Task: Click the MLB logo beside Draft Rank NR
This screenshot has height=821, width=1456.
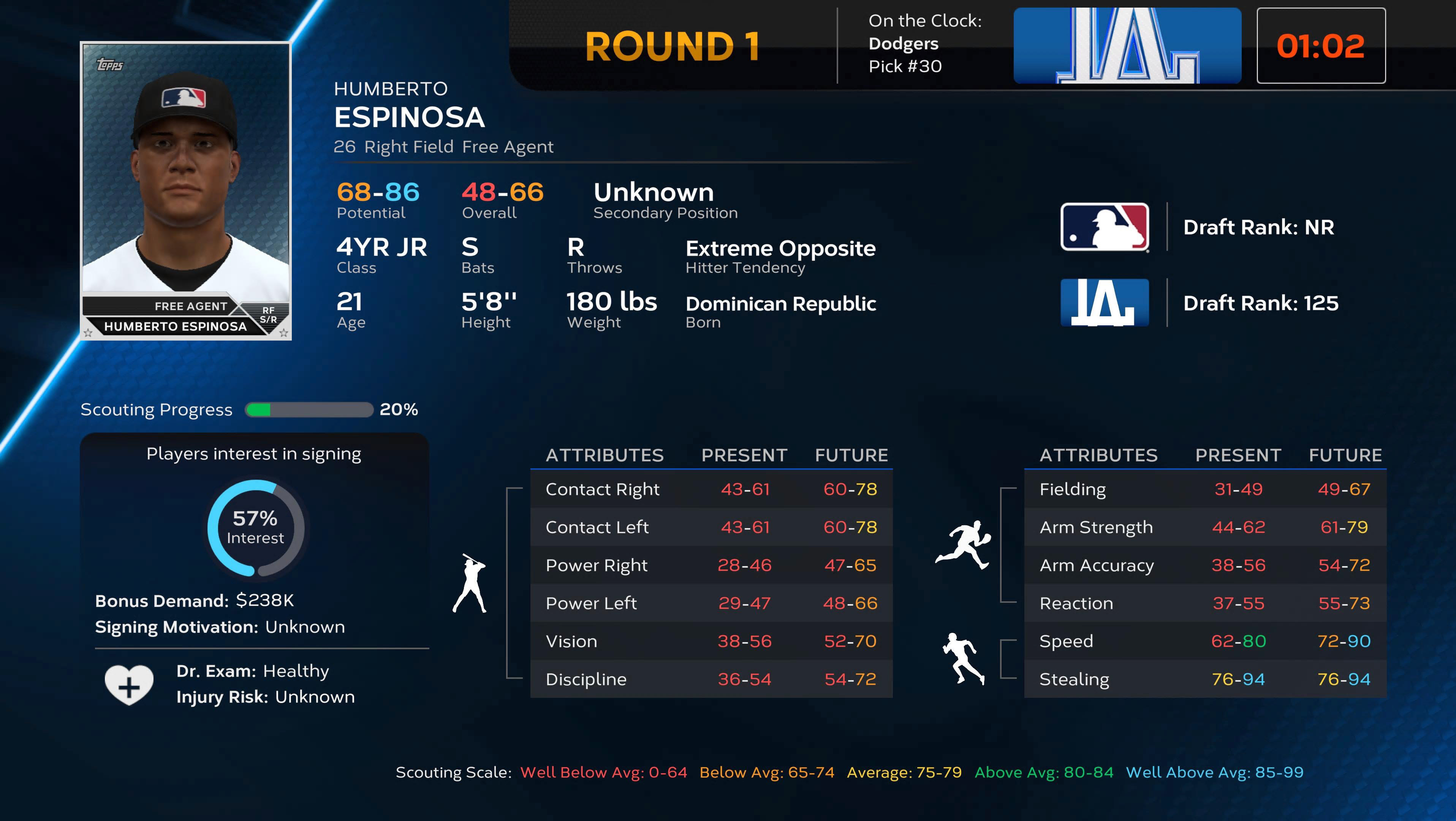Action: 1105,227
